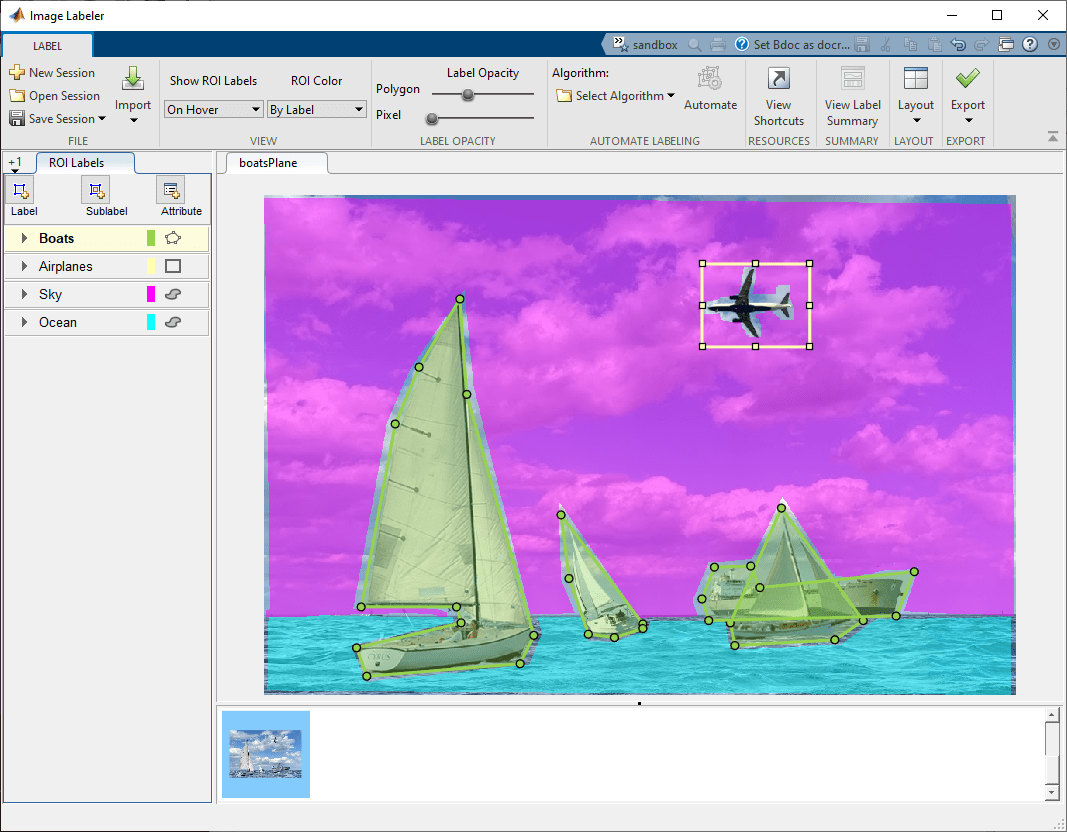Add a new Sublabel
The height and width of the screenshot is (832, 1067).
[x=95, y=190]
